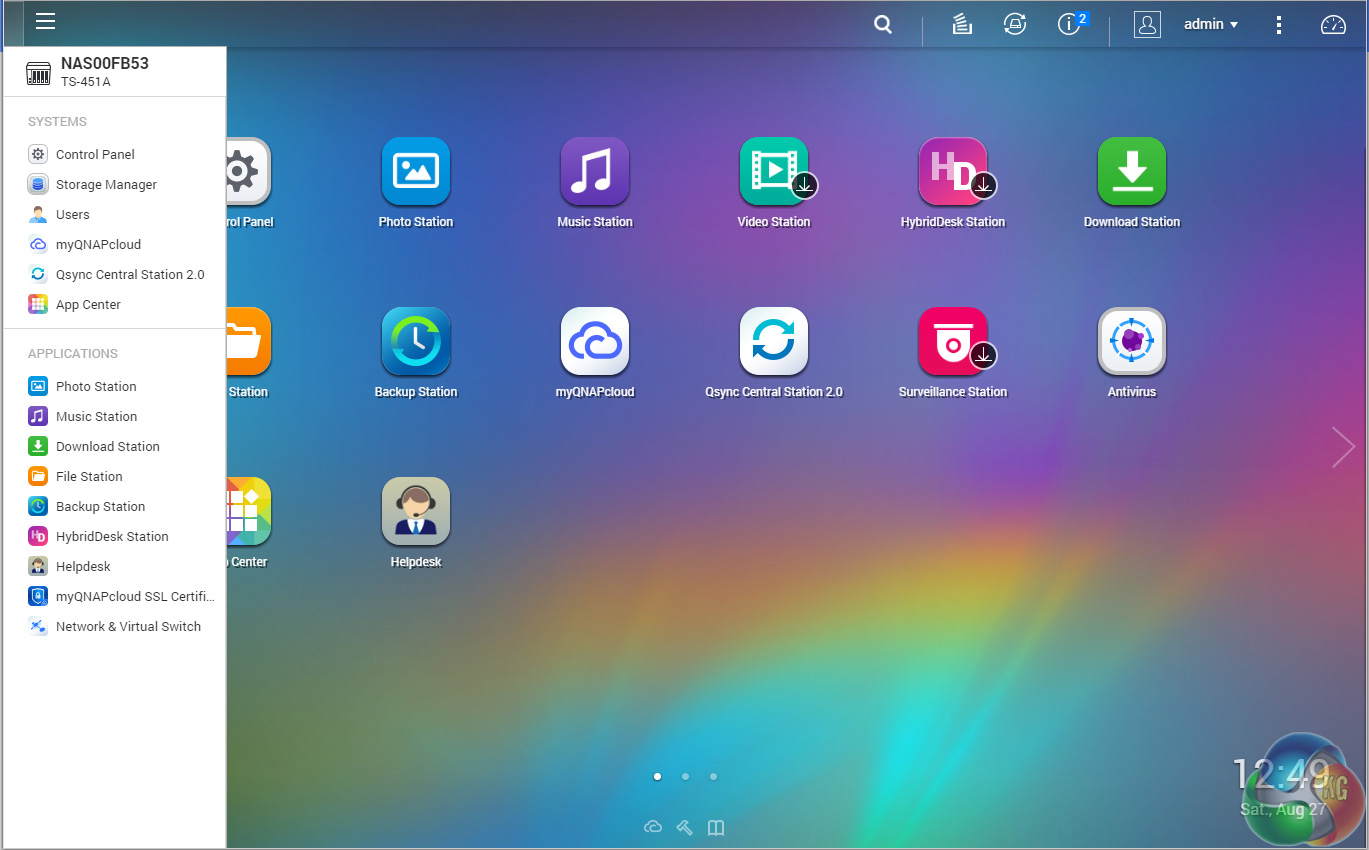Open the dashboard gauge icon
Image resolution: width=1369 pixels, height=850 pixels.
click(x=1333, y=25)
